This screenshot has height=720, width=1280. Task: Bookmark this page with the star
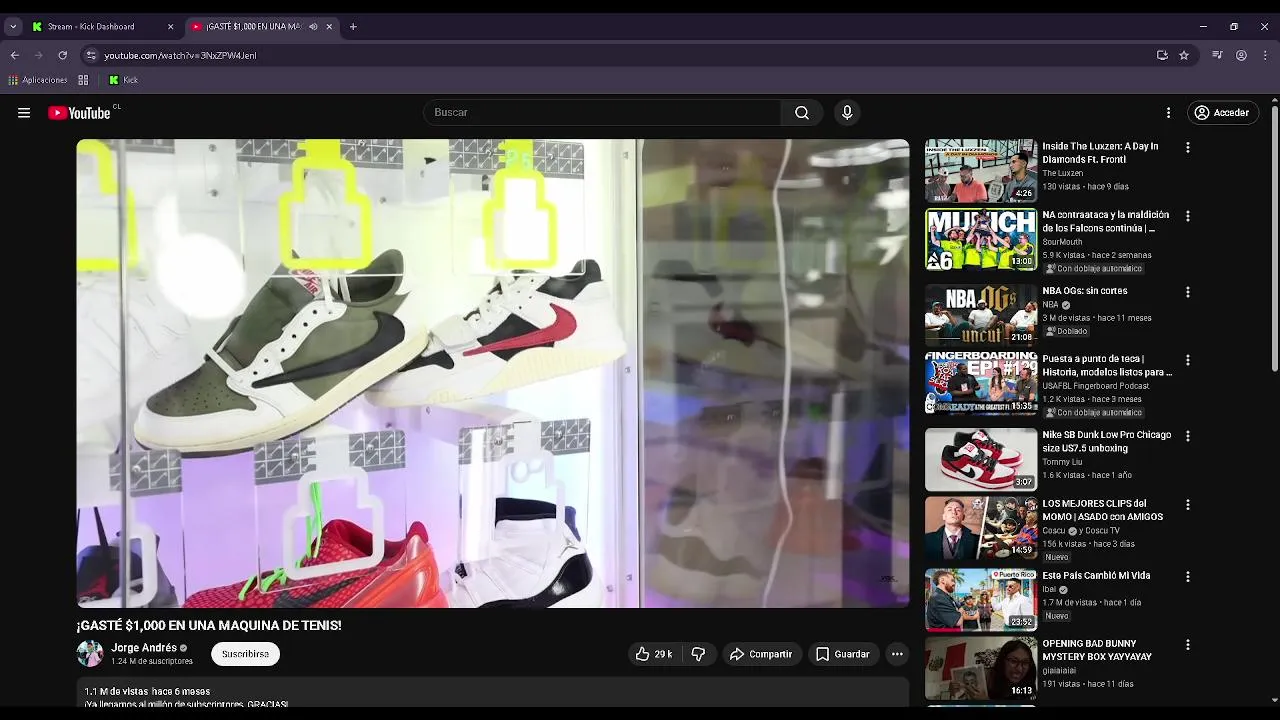[1184, 55]
